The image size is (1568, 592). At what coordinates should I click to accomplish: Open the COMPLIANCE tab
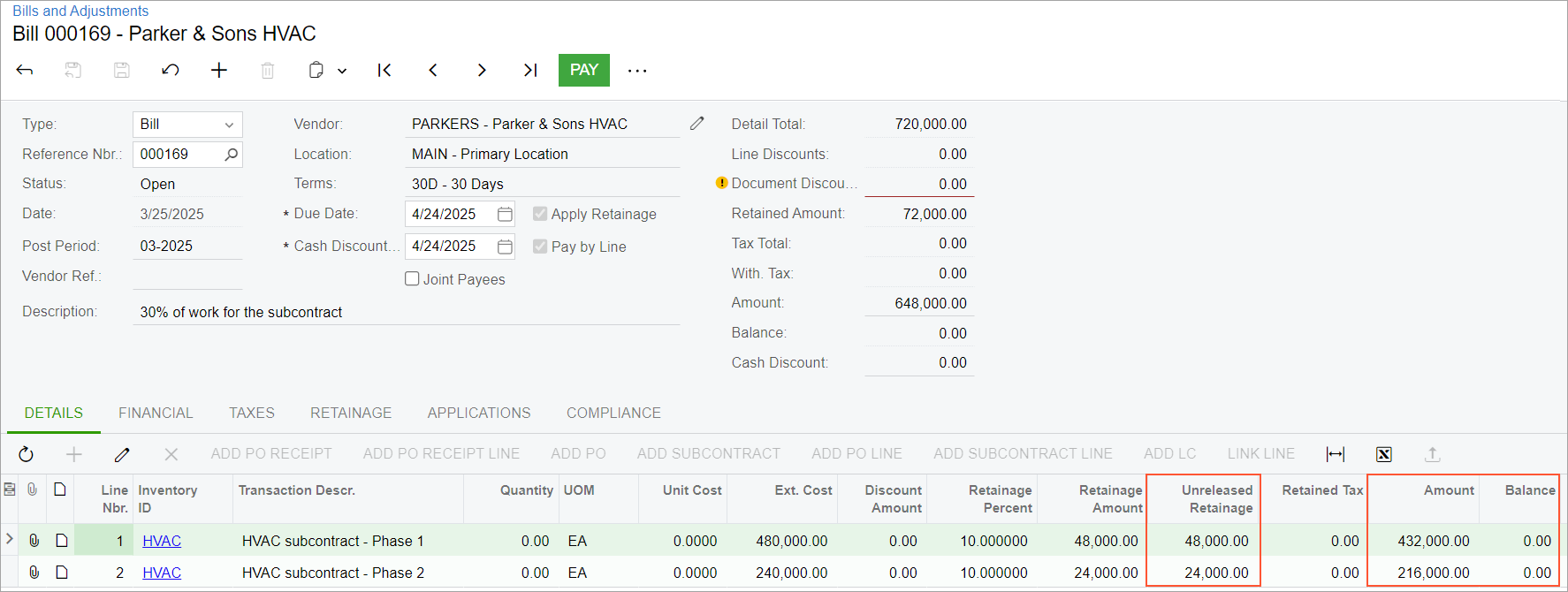click(x=613, y=413)
